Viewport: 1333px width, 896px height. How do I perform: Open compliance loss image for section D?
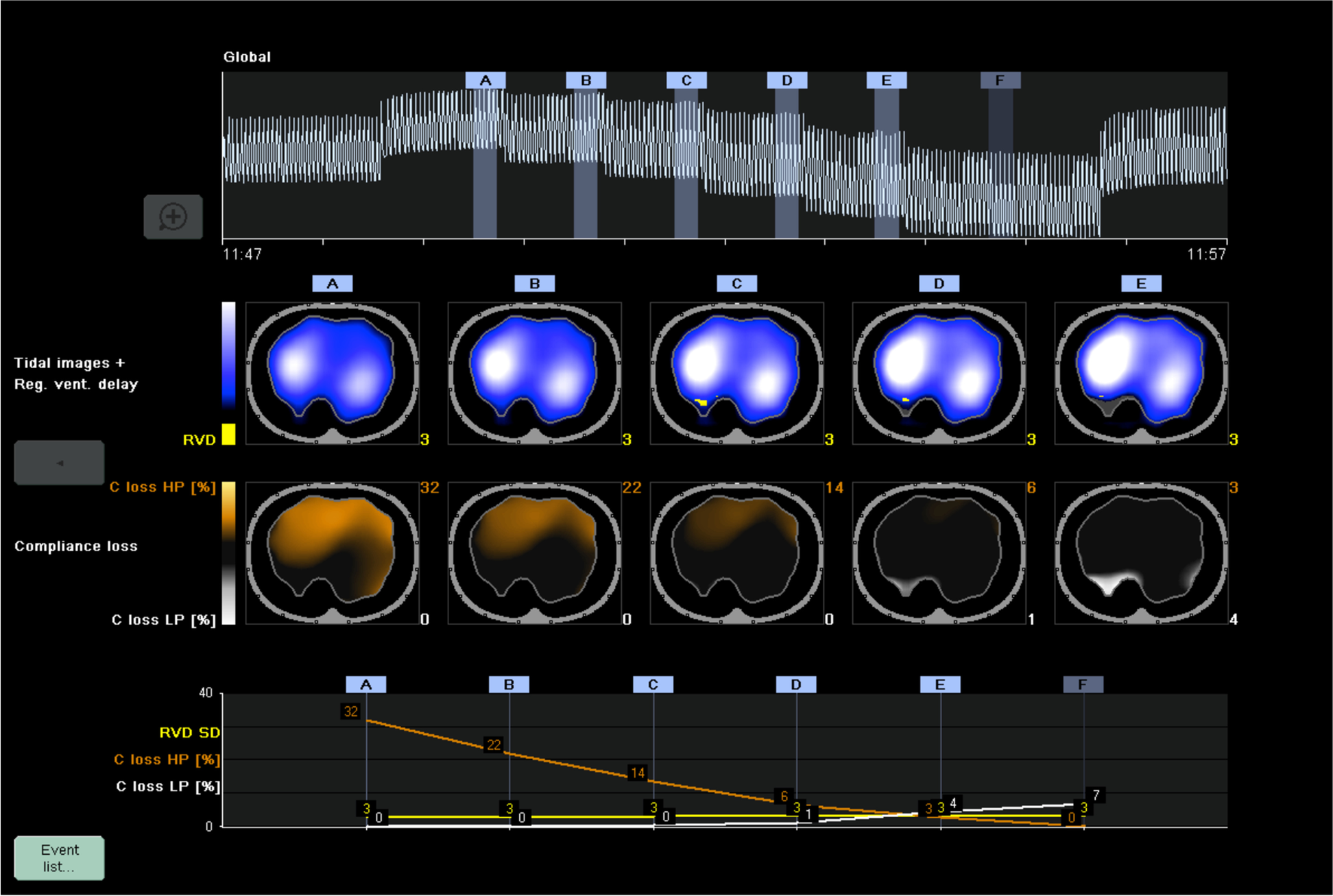tap(939, 553)
